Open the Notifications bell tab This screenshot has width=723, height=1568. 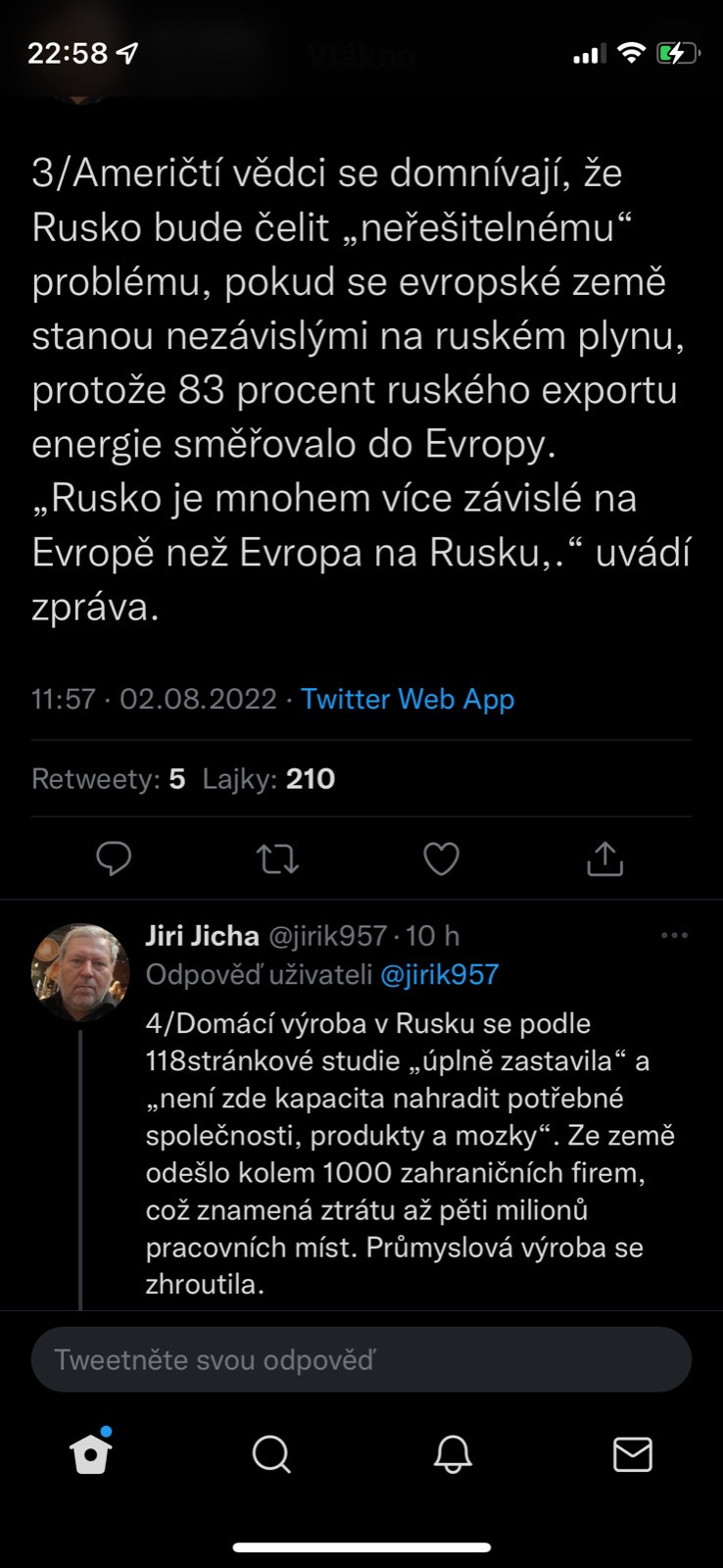(x=453, y=1454)
